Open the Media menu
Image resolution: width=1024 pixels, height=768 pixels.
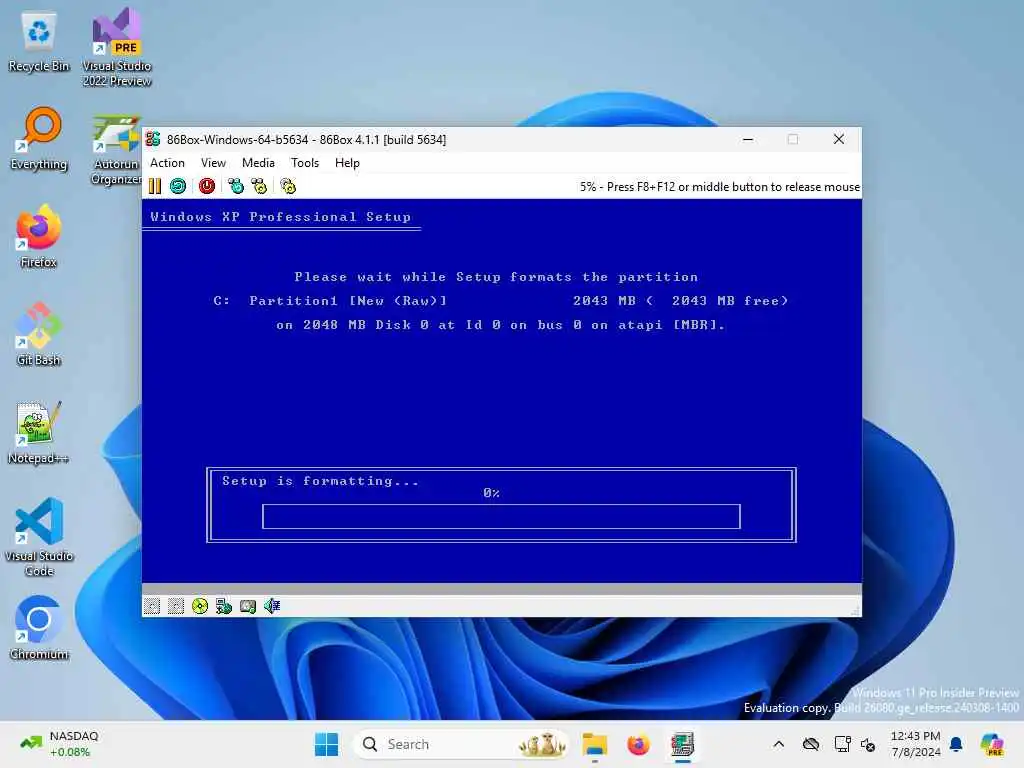[258, 163]
